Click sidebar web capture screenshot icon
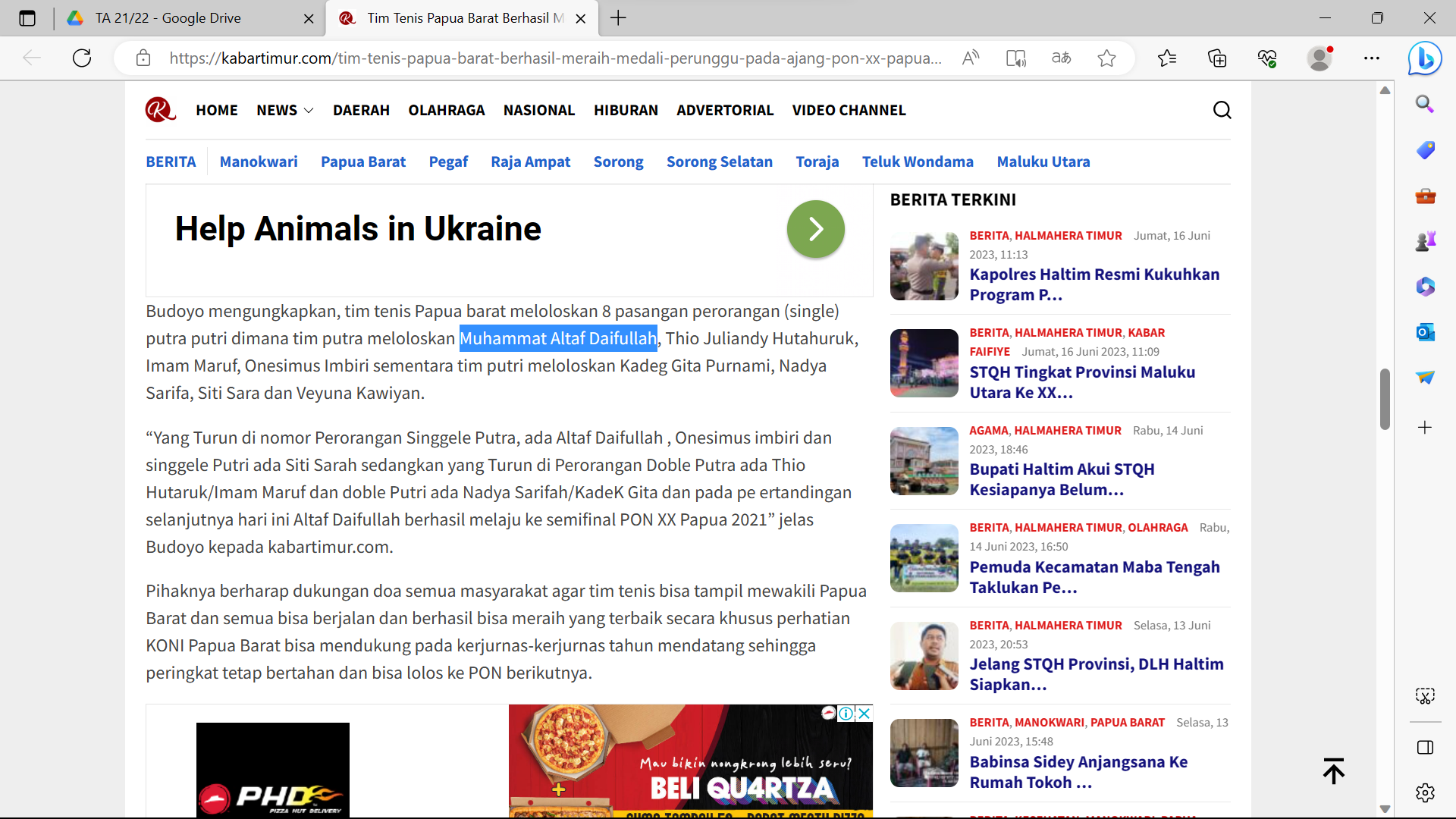Viewport: 1456px width, 819px height. click(1425, 696)
